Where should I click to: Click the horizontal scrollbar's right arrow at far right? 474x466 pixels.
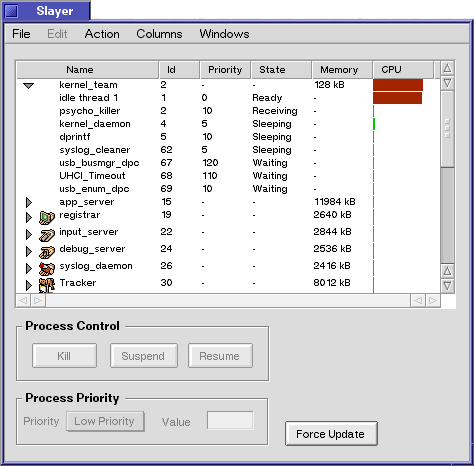(433, 301)
